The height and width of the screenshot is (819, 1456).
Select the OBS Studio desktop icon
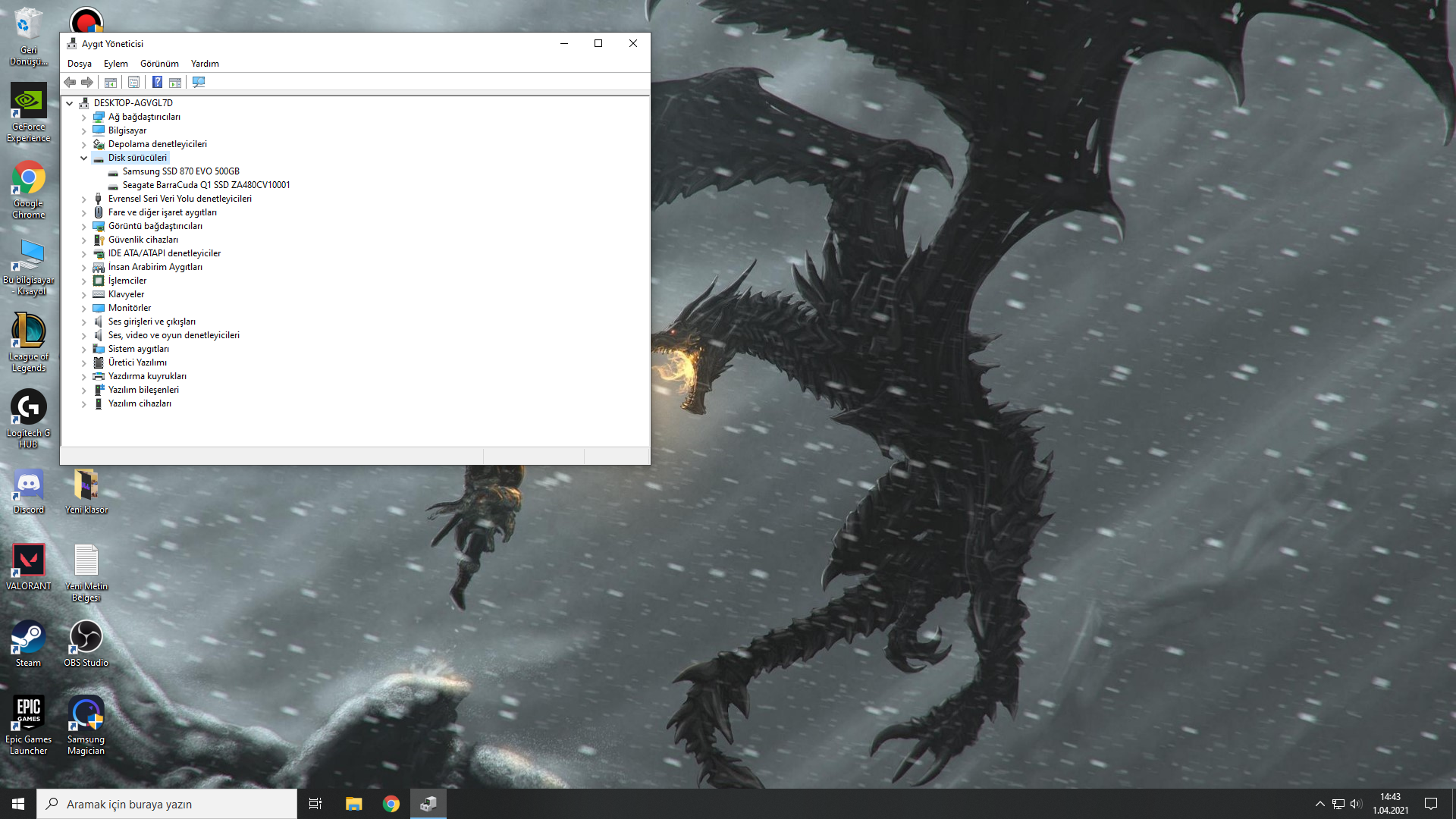coord(86,643)
